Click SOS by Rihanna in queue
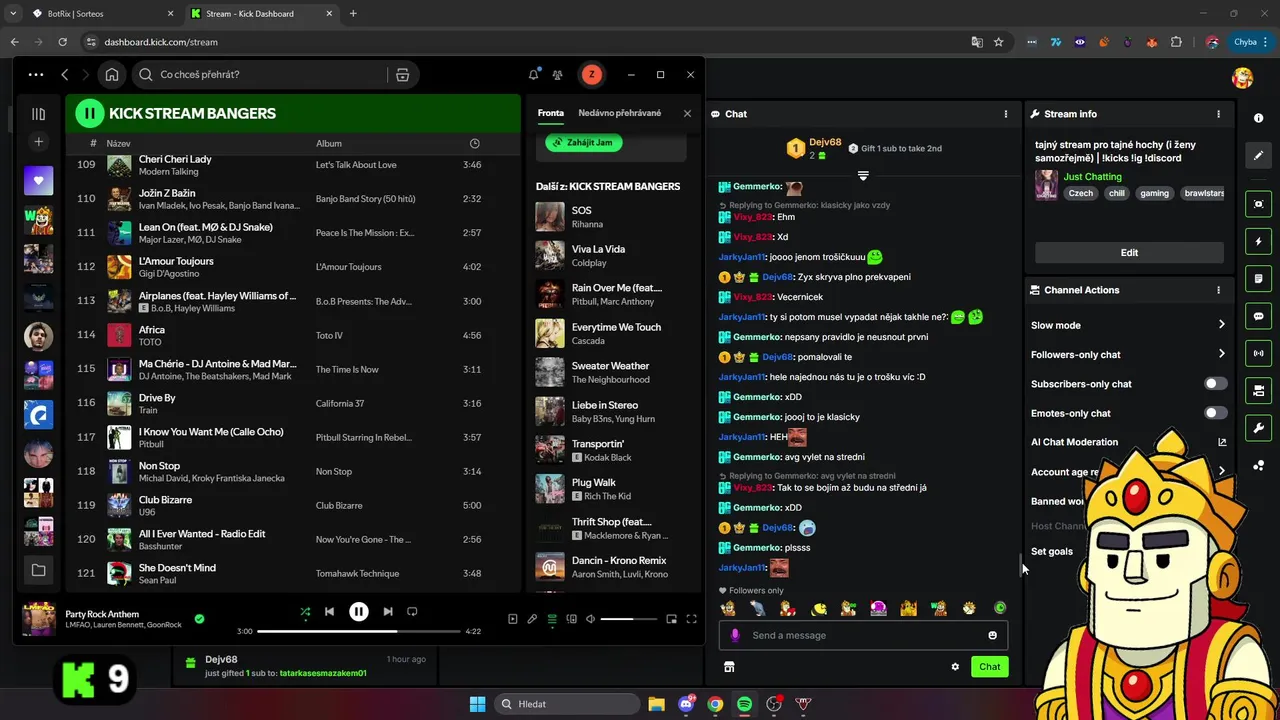Viewport: 1280px width, 720px height. pyautogui.click(x=612, y=216)
